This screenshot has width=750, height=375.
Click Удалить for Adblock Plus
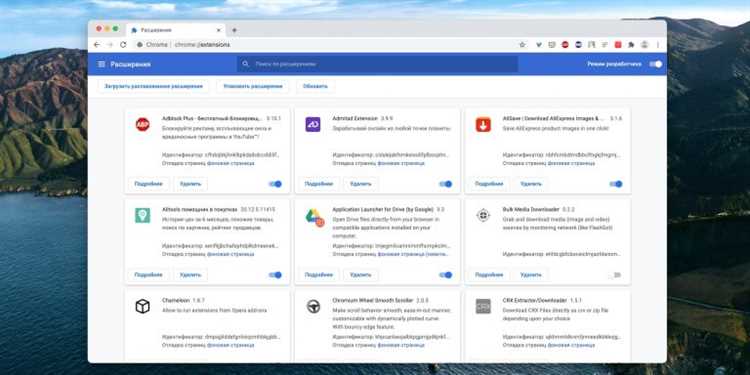point(190,184)
